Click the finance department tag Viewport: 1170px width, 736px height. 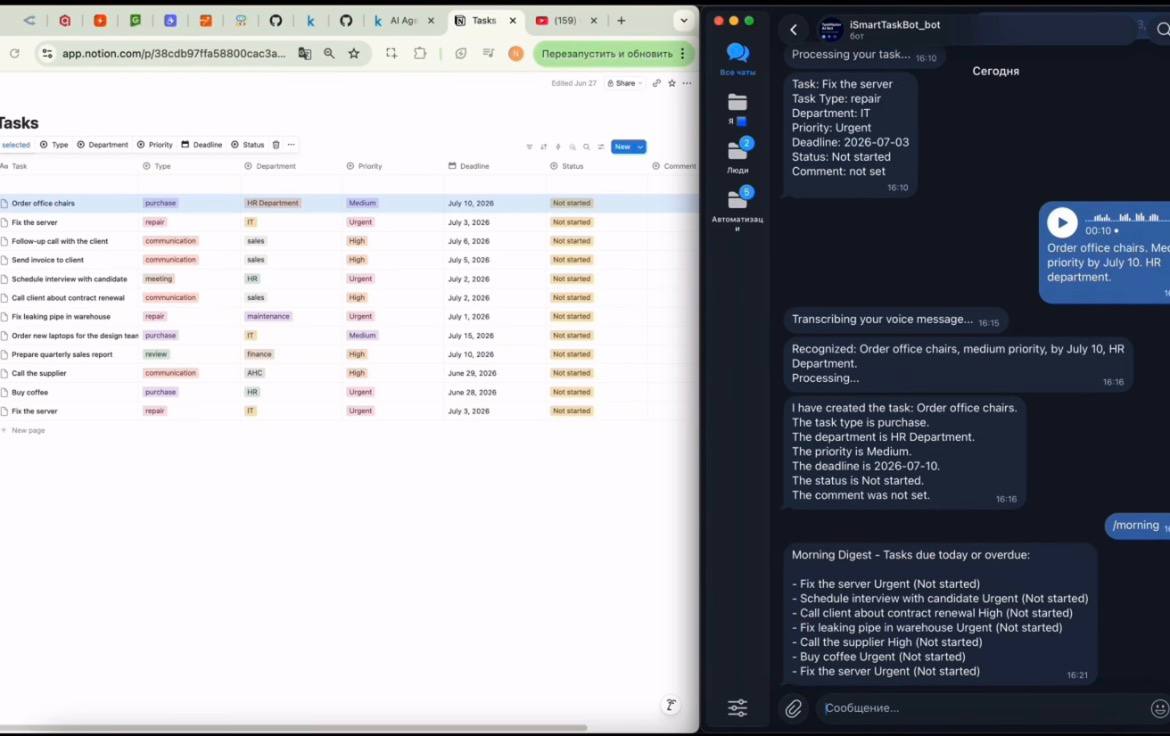[259, 355]
